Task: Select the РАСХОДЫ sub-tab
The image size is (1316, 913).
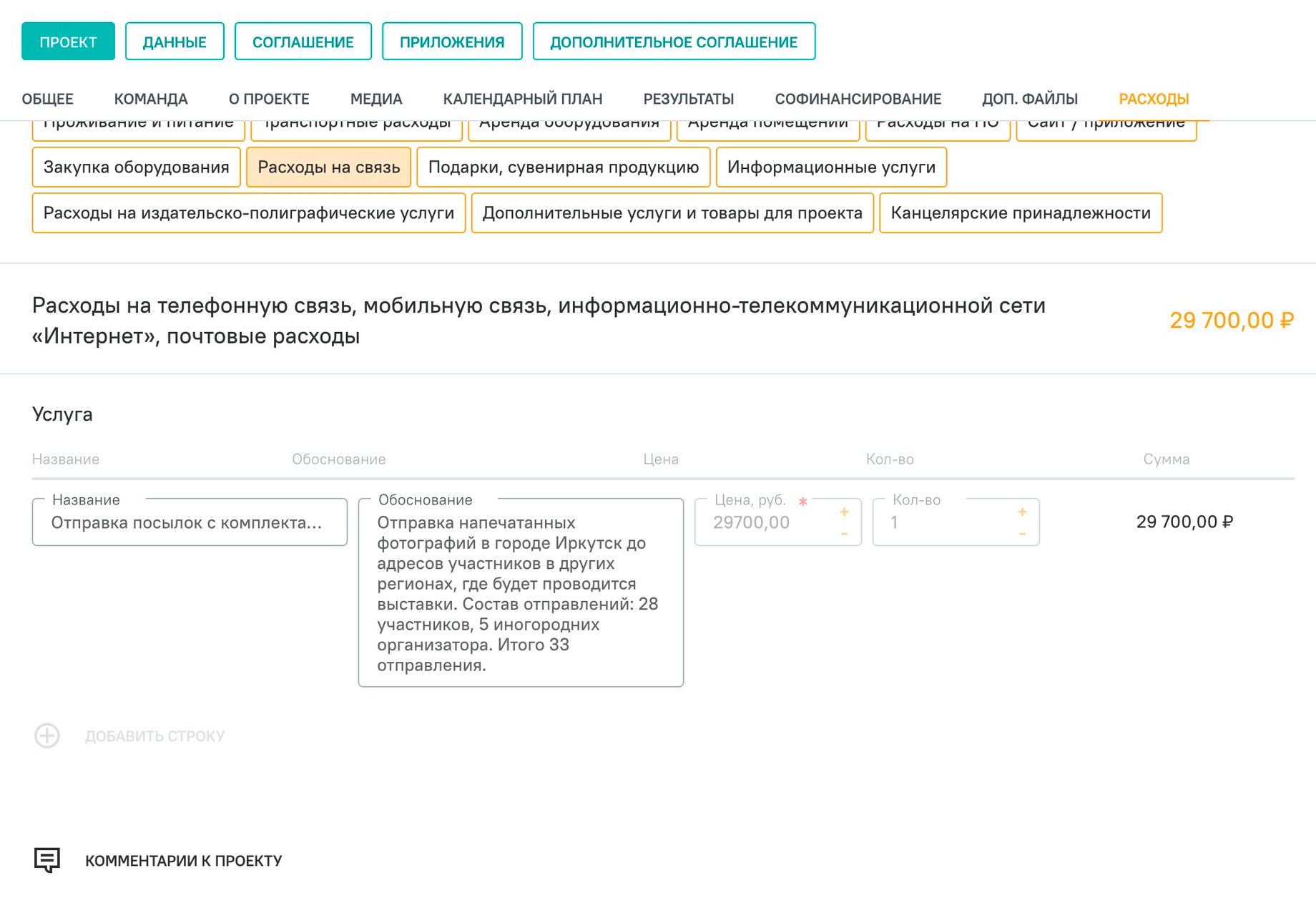Action: point(1154,99)
